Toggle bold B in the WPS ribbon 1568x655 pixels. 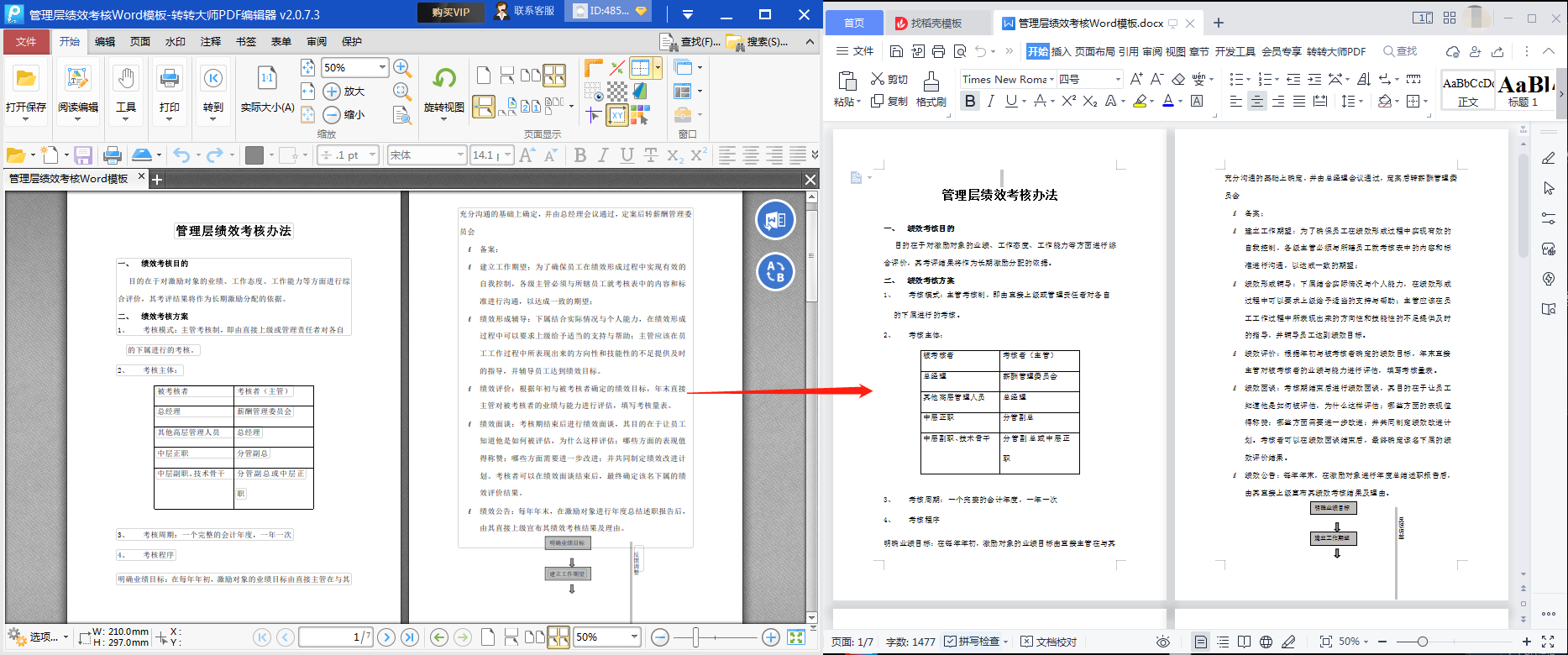click(x=970, y=101)
